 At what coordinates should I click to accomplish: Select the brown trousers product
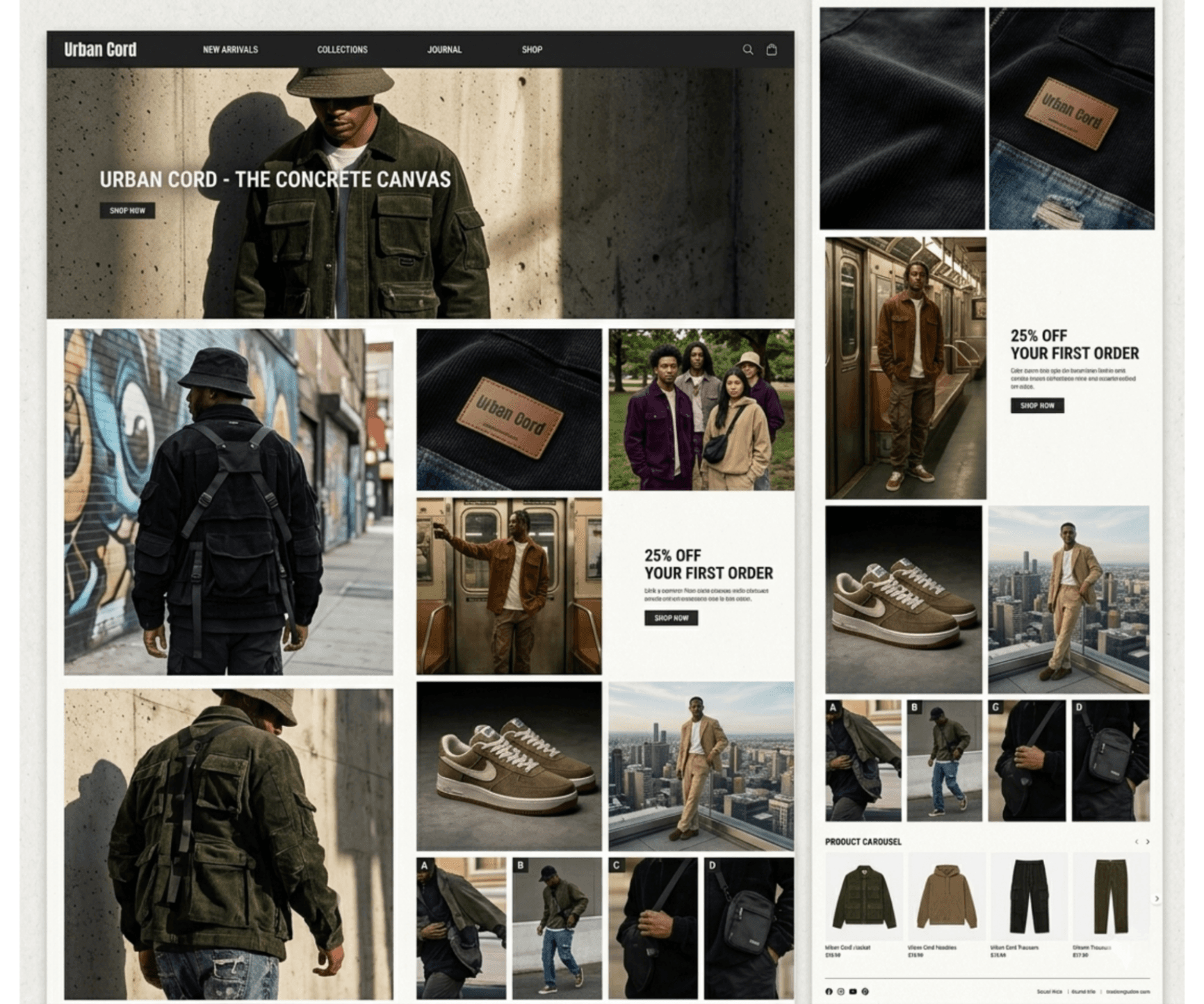pos(1111,897)
